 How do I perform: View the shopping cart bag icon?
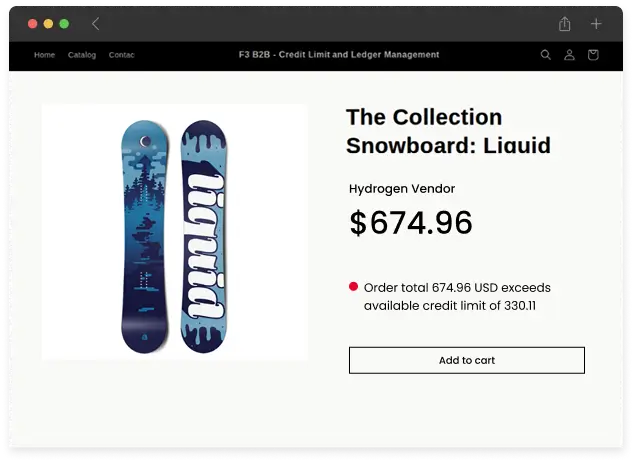pos(593,55)
